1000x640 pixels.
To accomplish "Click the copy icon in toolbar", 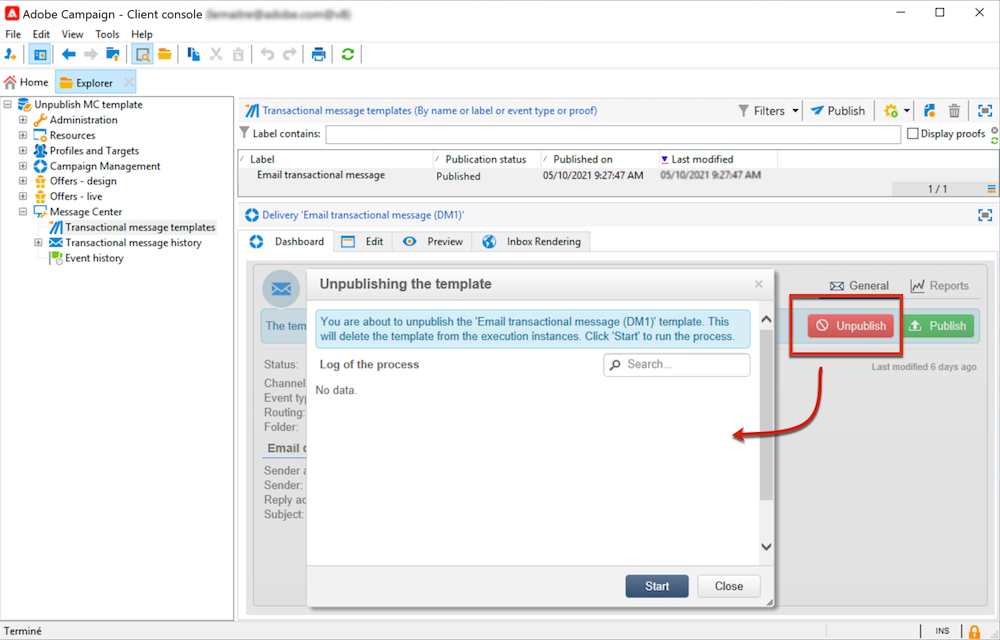I will coord(193,55).
